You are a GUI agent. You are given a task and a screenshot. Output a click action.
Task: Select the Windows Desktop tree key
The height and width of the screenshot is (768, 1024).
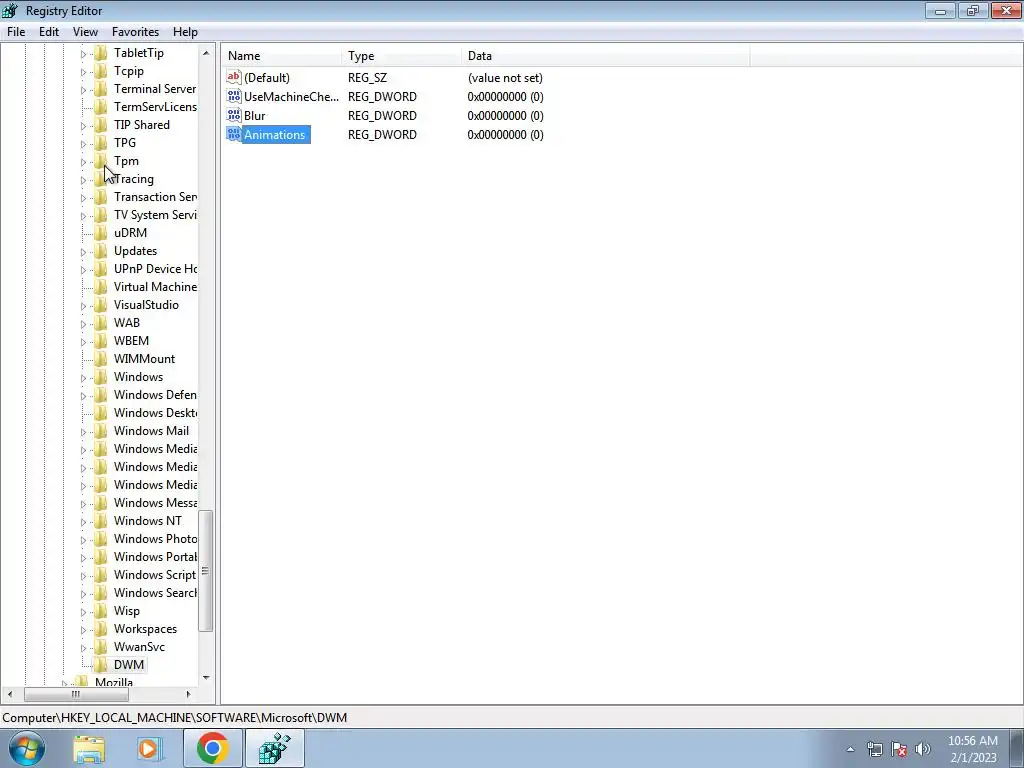pos(155,413)
